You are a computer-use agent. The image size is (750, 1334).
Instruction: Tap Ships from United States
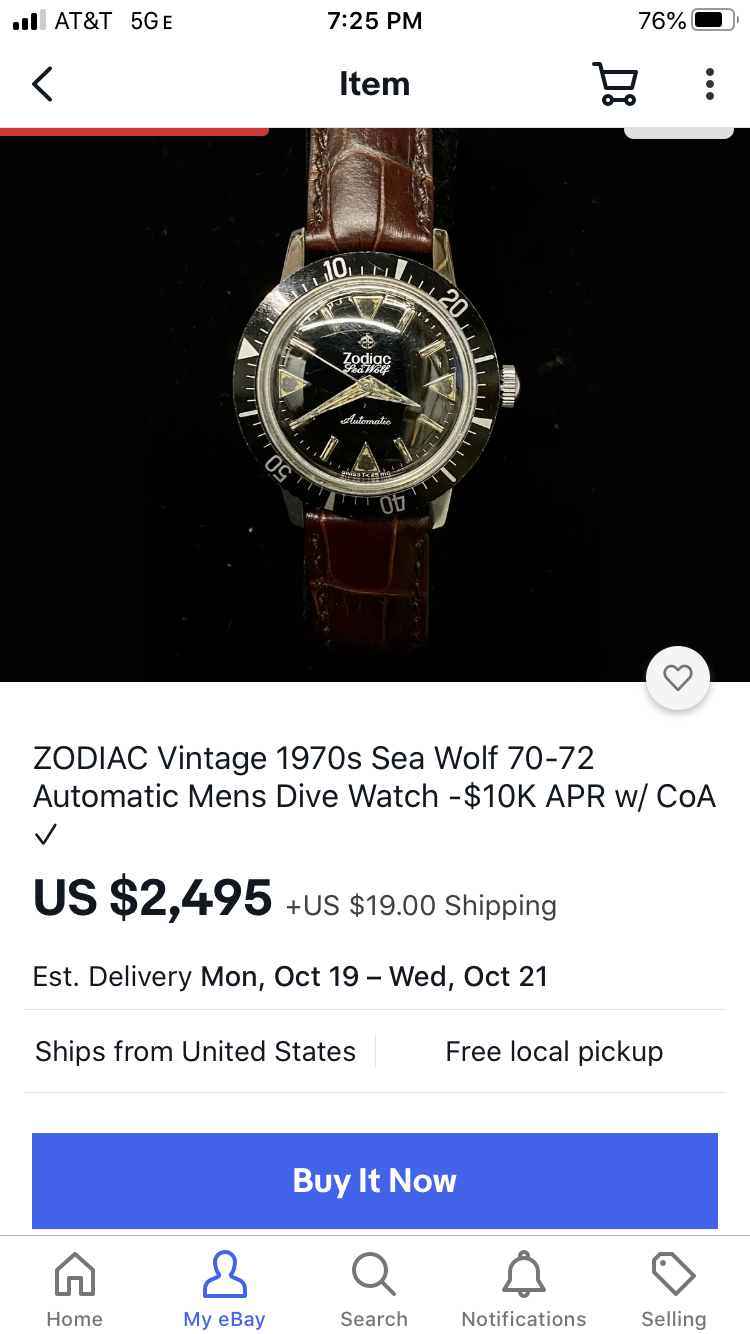click(x=195, y=1051)
